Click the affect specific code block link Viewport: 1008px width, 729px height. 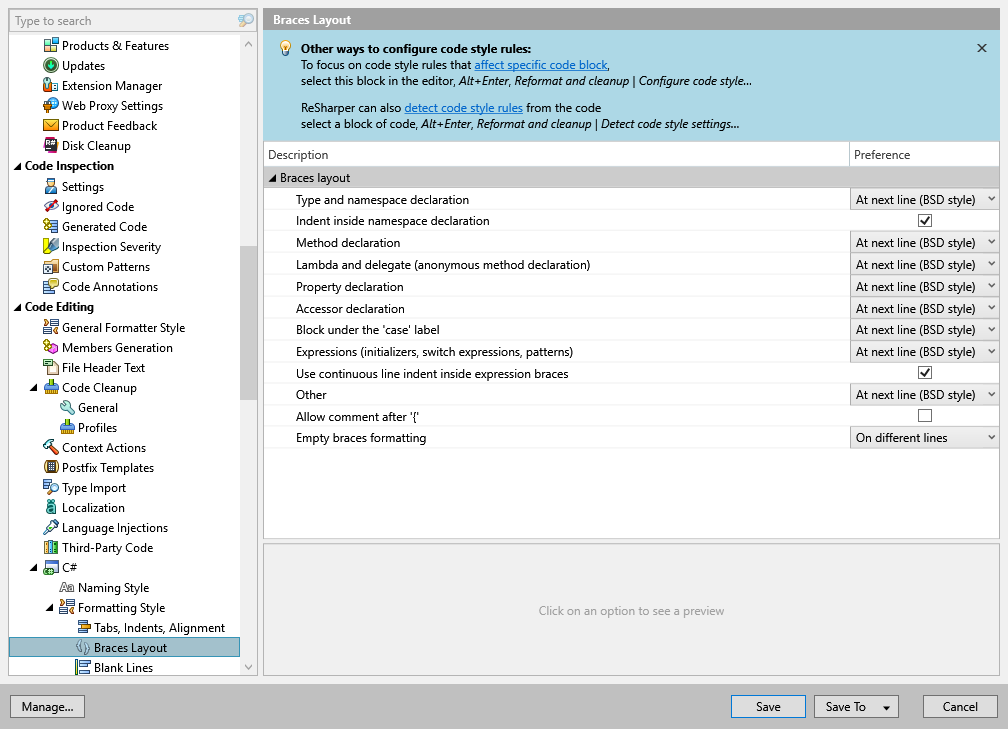[541, 64]
